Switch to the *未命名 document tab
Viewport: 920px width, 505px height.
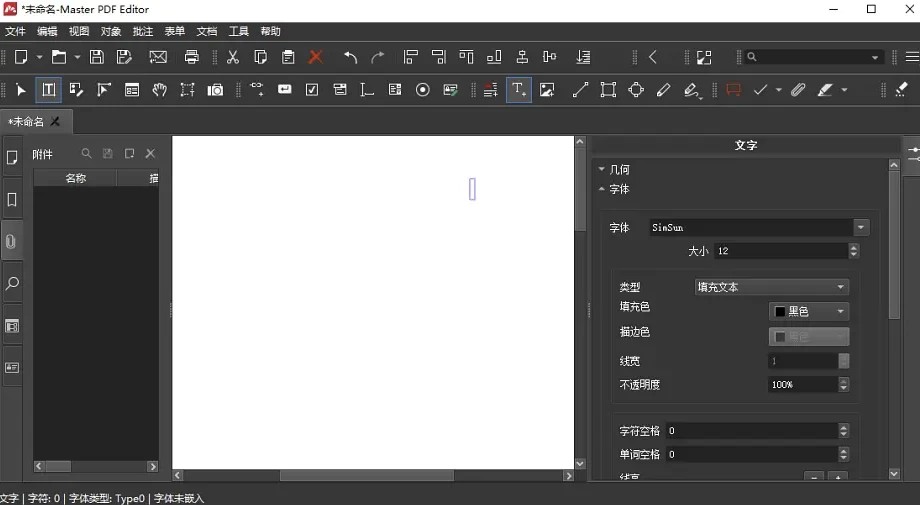click(27, 122)
